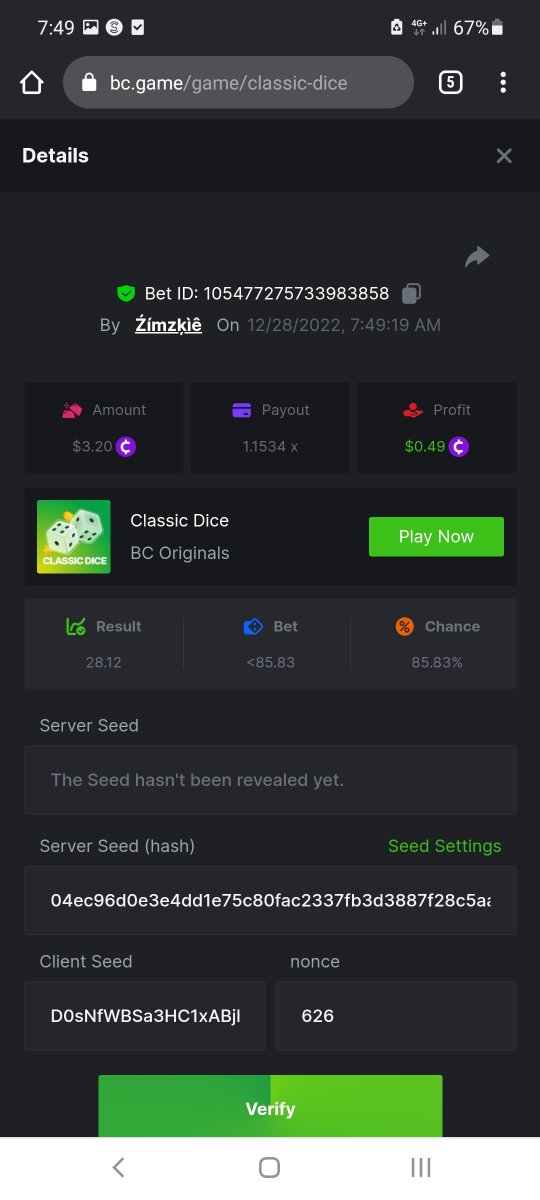The image size is (540, 1200).
Task: Open the browser three-dot menu
Action: [x=503, y=83]
